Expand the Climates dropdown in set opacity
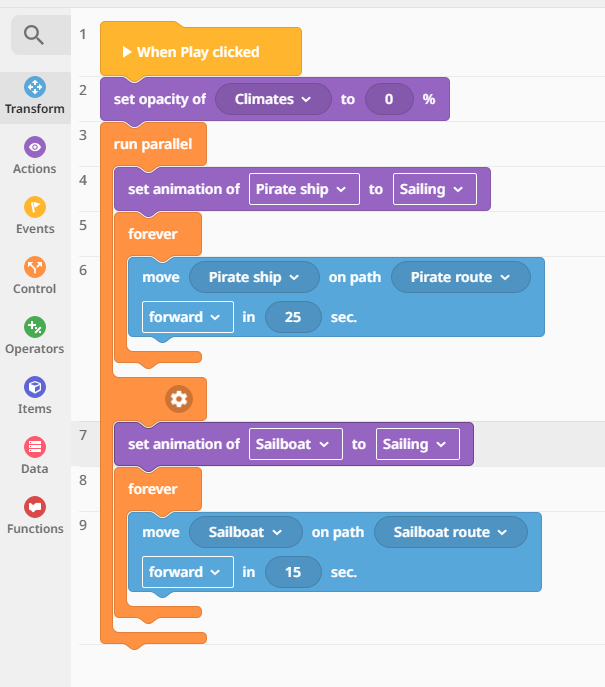This screenshot has width=605, height=687. coord(273,99)
